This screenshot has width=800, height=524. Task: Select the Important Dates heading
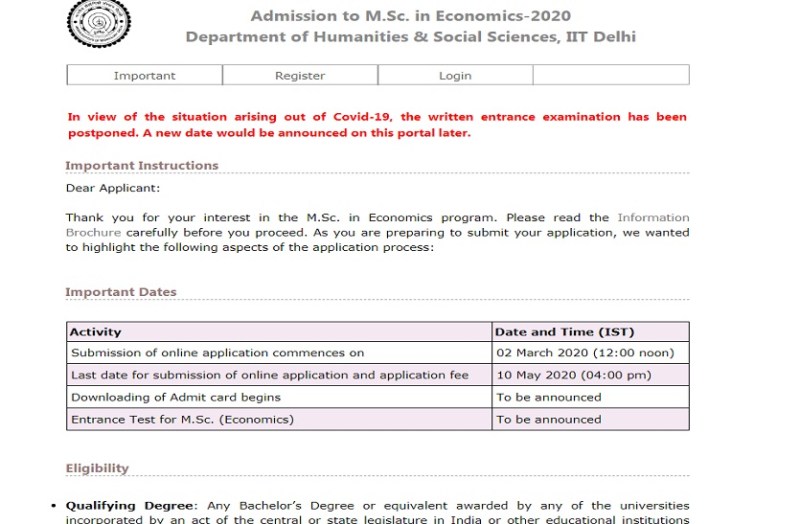click(121, 293)
